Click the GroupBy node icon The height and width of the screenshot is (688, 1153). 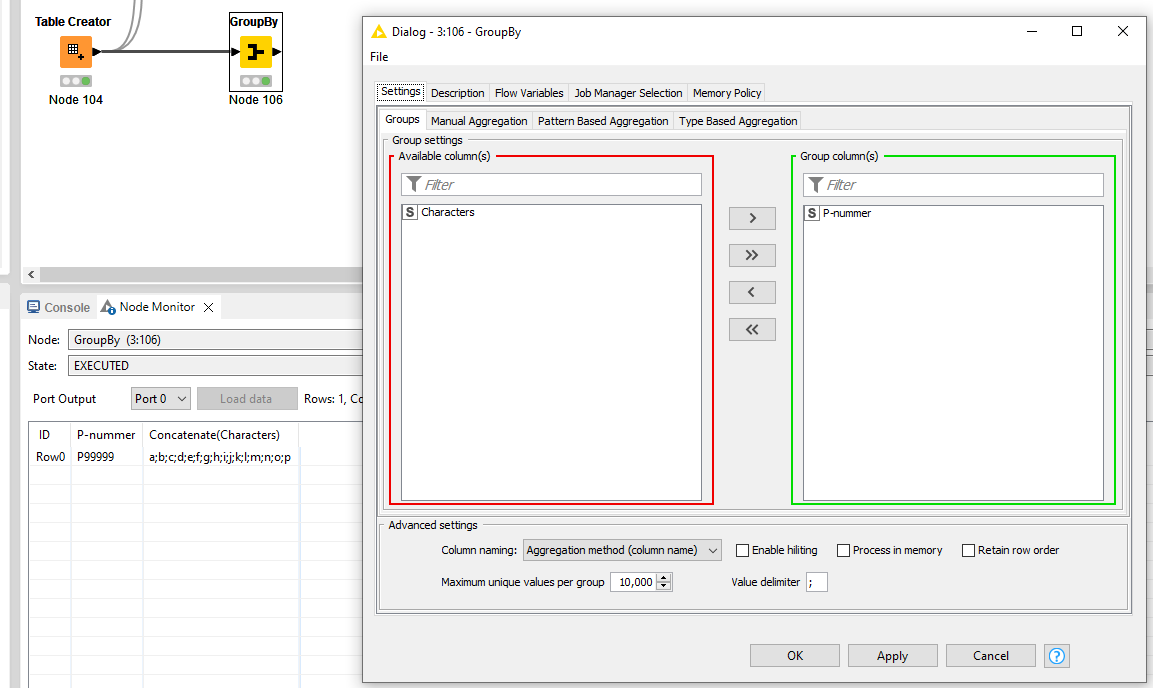[x=255, y=52]
